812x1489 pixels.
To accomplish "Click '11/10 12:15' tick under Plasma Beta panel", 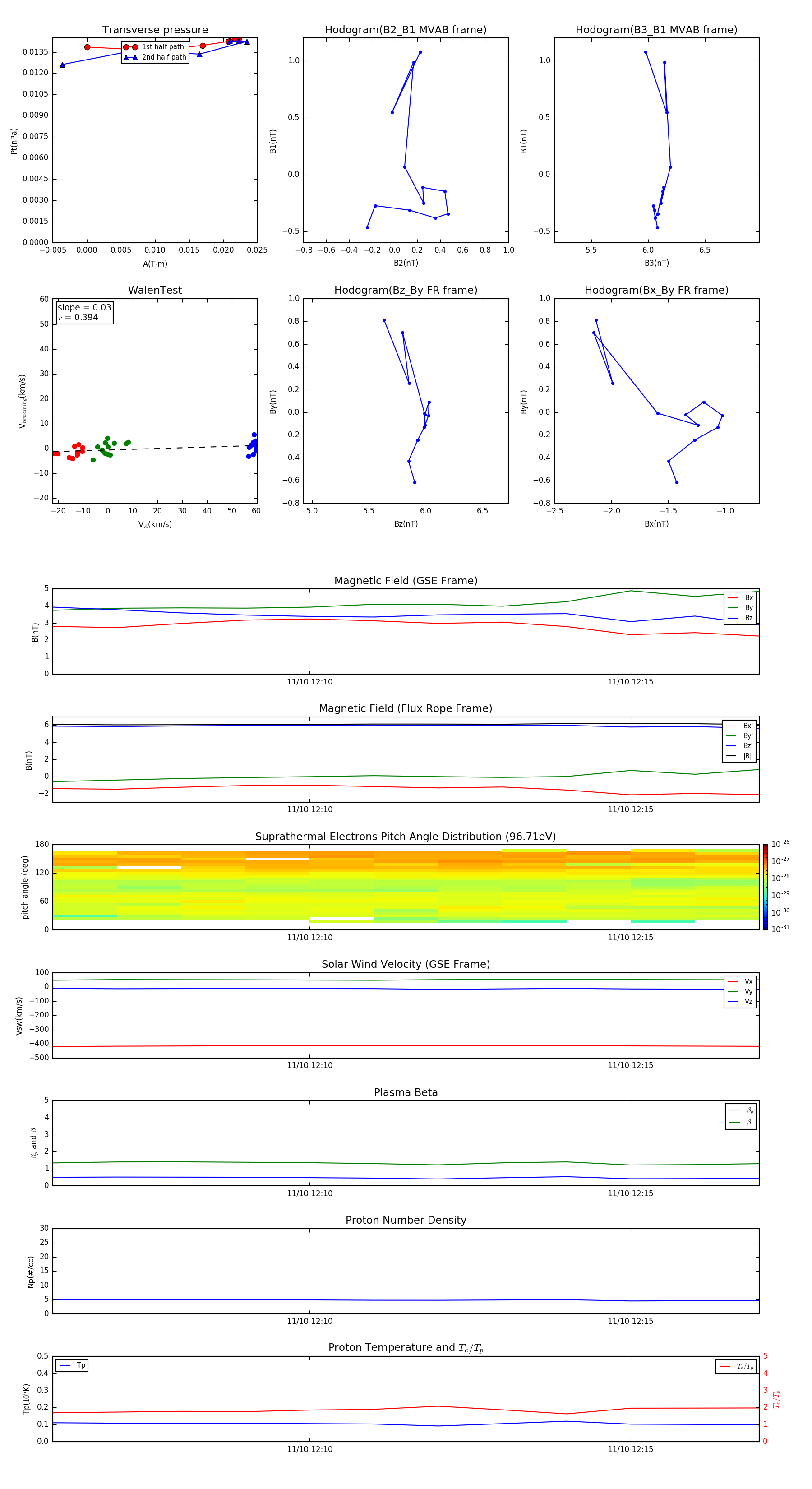I will (631, 1193).
